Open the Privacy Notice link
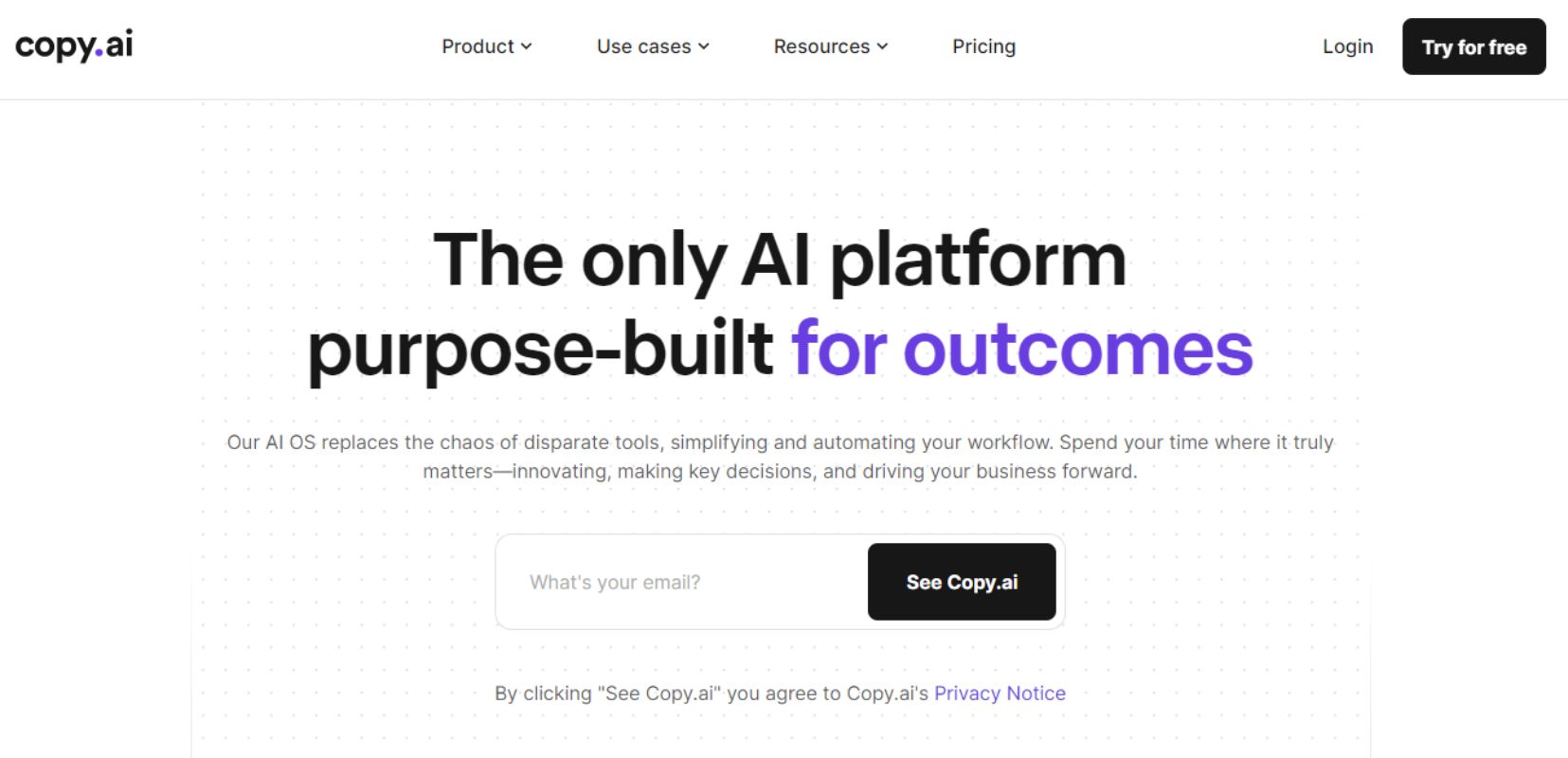The width and height of the screenshot is (1568, 758). coord(1000,693)
